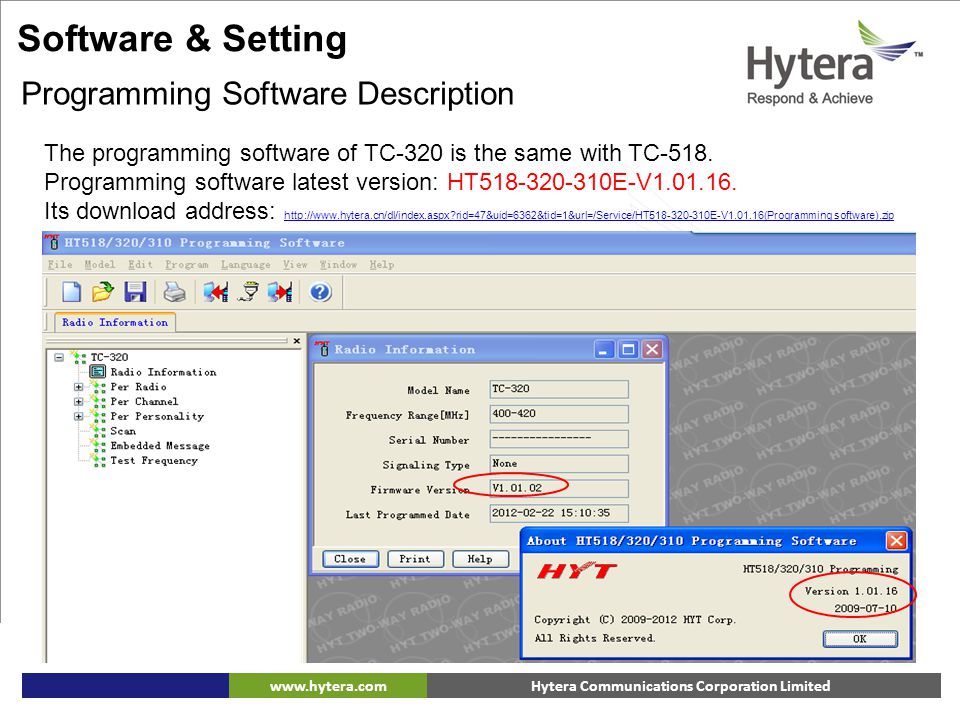This screenshot has width=960, height=720.
Task: Maximize the Radio Information window
Action: (x=628, y=350)
